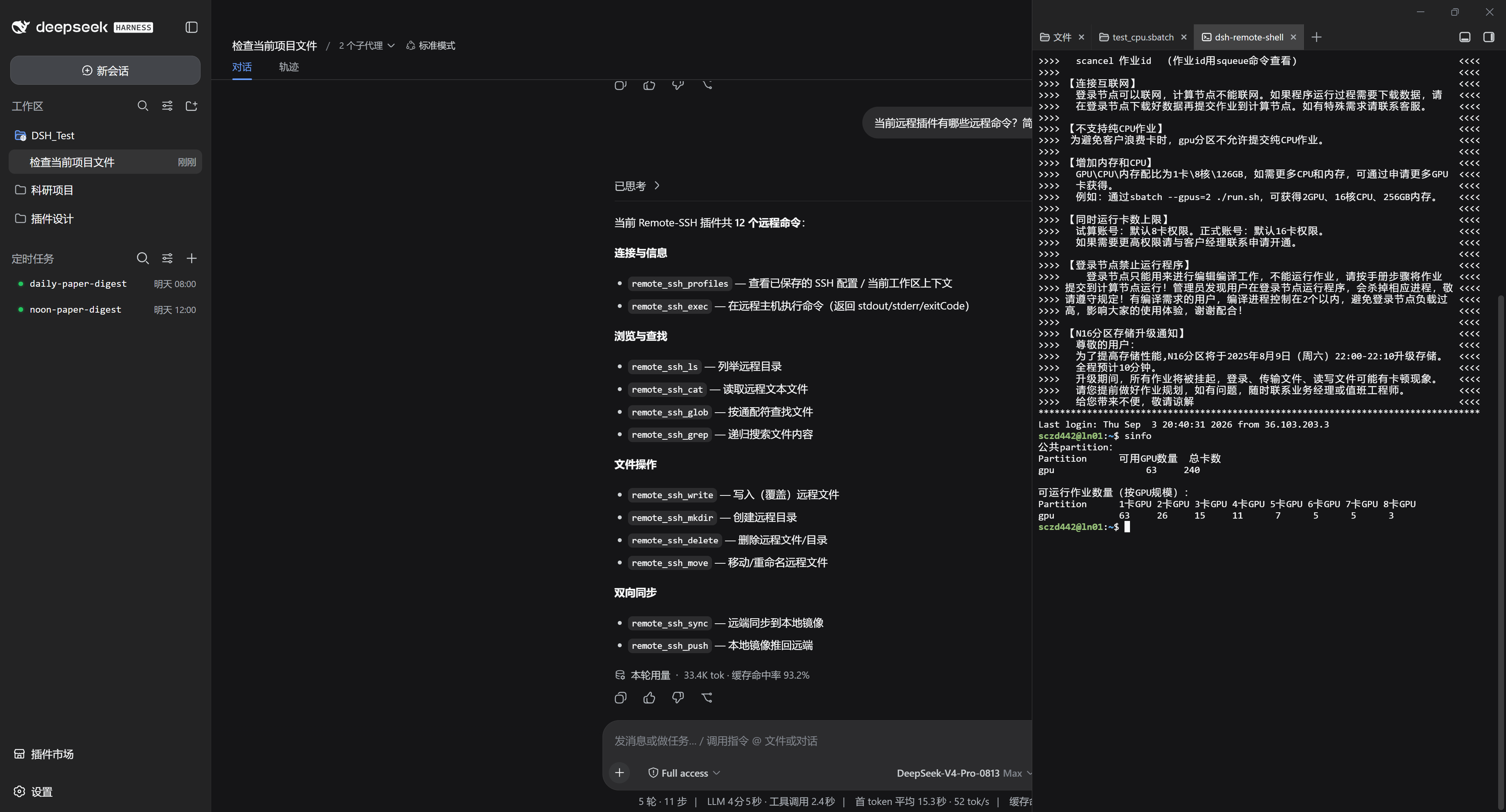Open the 插件设计 folder

105,218
